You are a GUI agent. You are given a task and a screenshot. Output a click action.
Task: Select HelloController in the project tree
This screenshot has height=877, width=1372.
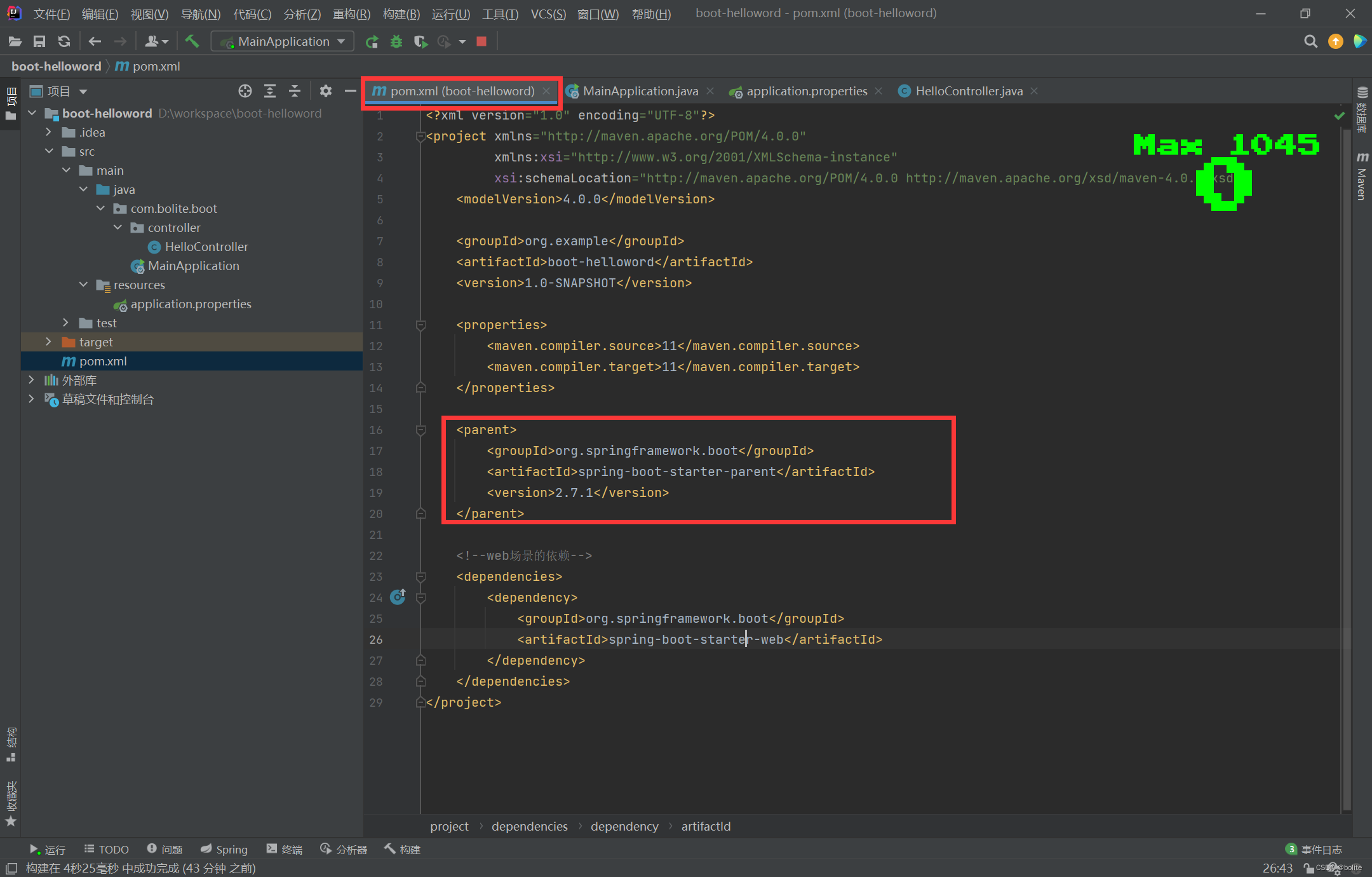(206, 247)
